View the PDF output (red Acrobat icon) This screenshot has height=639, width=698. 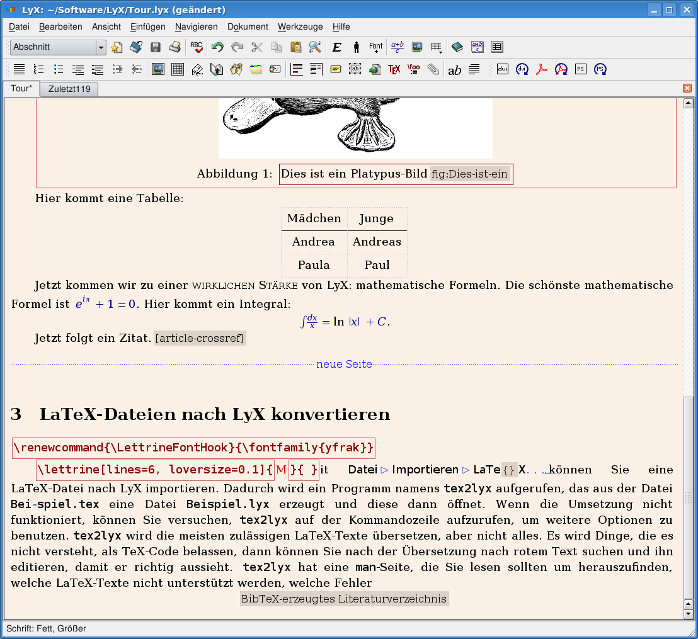(541, 69)
